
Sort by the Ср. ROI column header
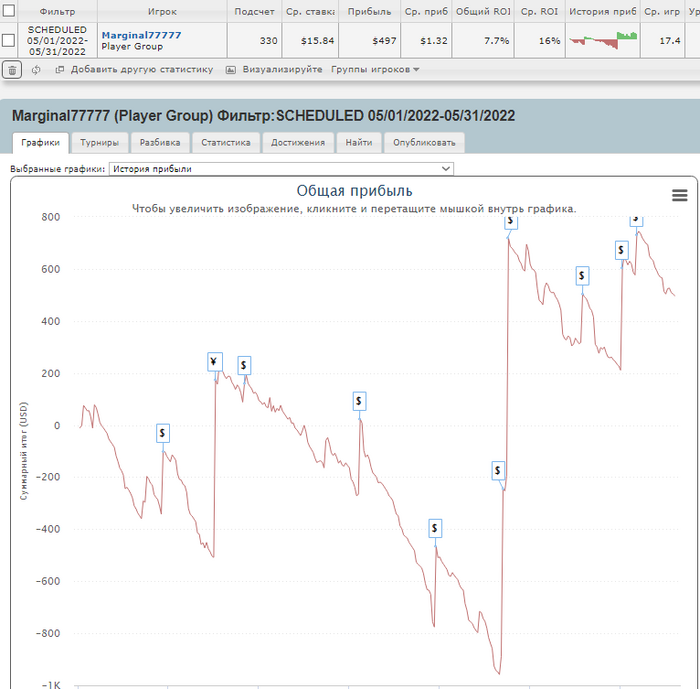tap(539, 12)
